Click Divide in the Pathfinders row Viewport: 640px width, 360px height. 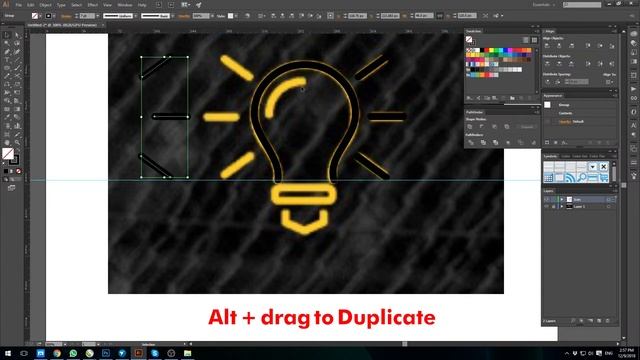click(x=471, y=142)
